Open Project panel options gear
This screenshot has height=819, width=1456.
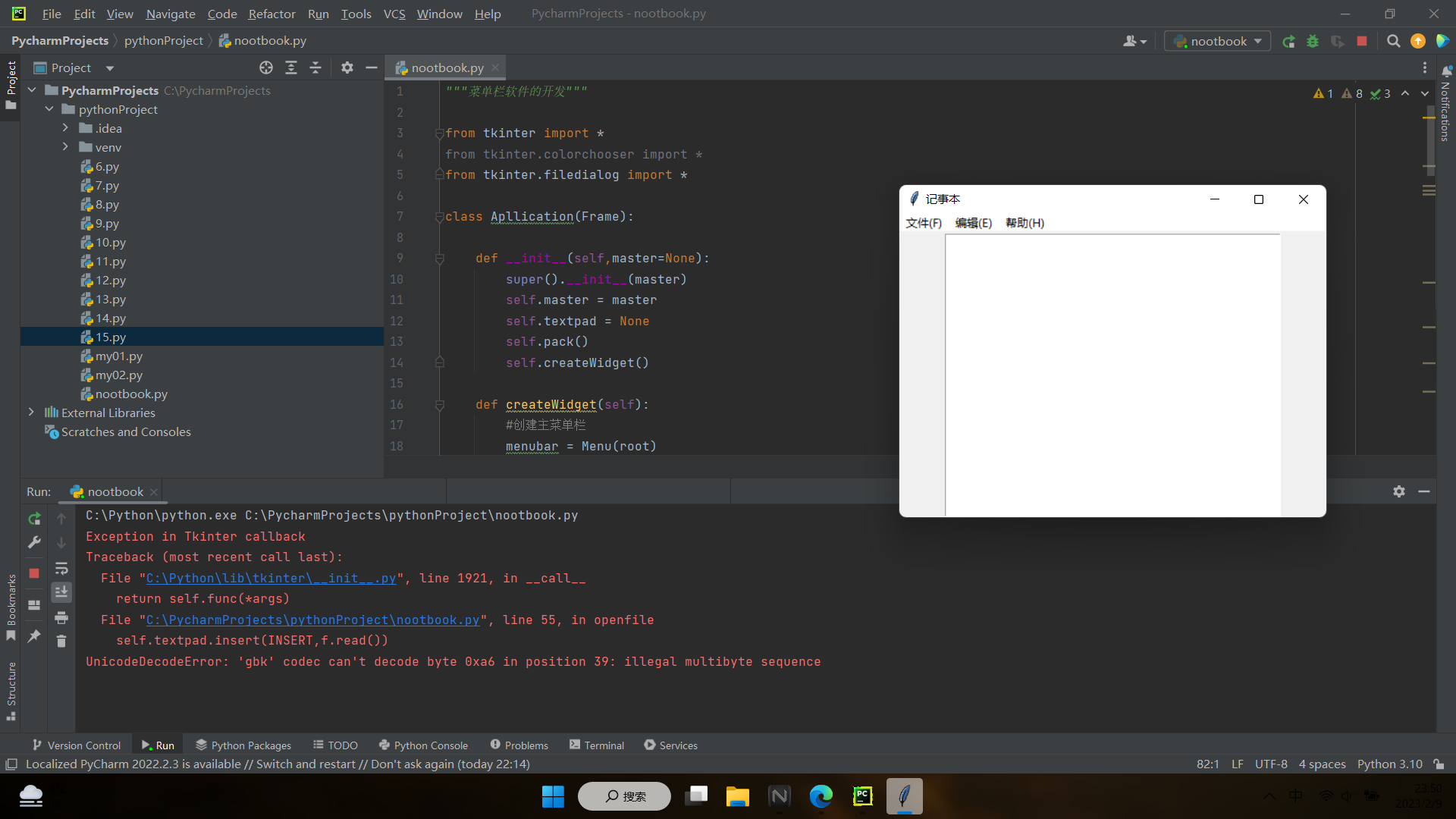(347, 67)
